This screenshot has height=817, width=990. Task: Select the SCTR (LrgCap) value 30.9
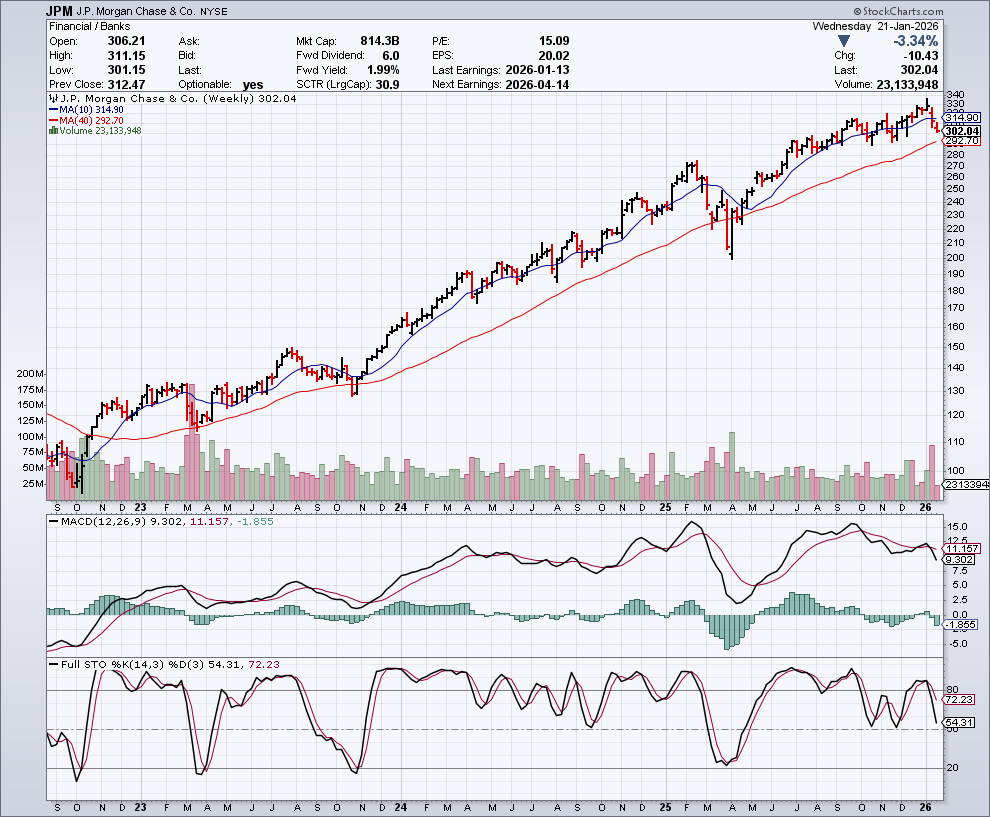388,85
